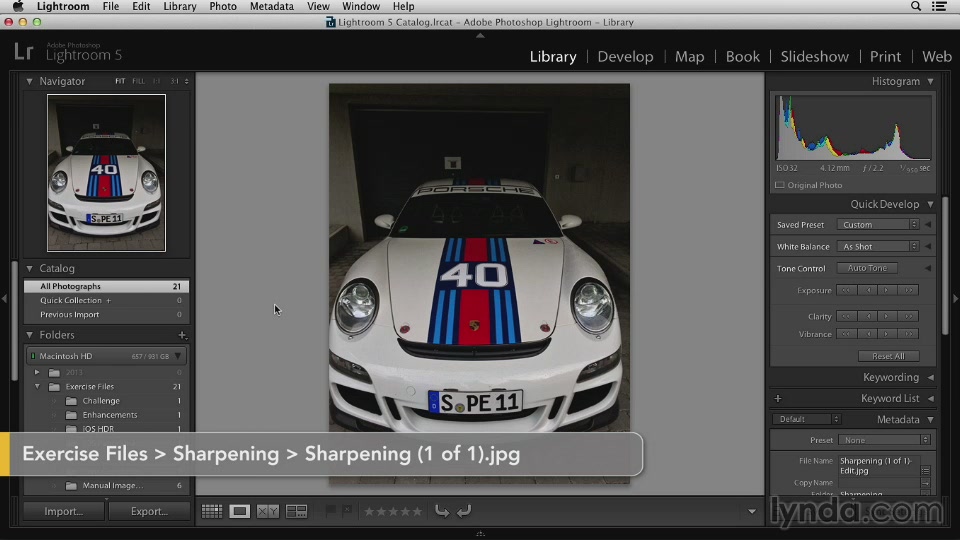Flag the photo as a pick
The width and height of the screenshot is (960, 540).
pyautogui.click(x=331, y=510)
